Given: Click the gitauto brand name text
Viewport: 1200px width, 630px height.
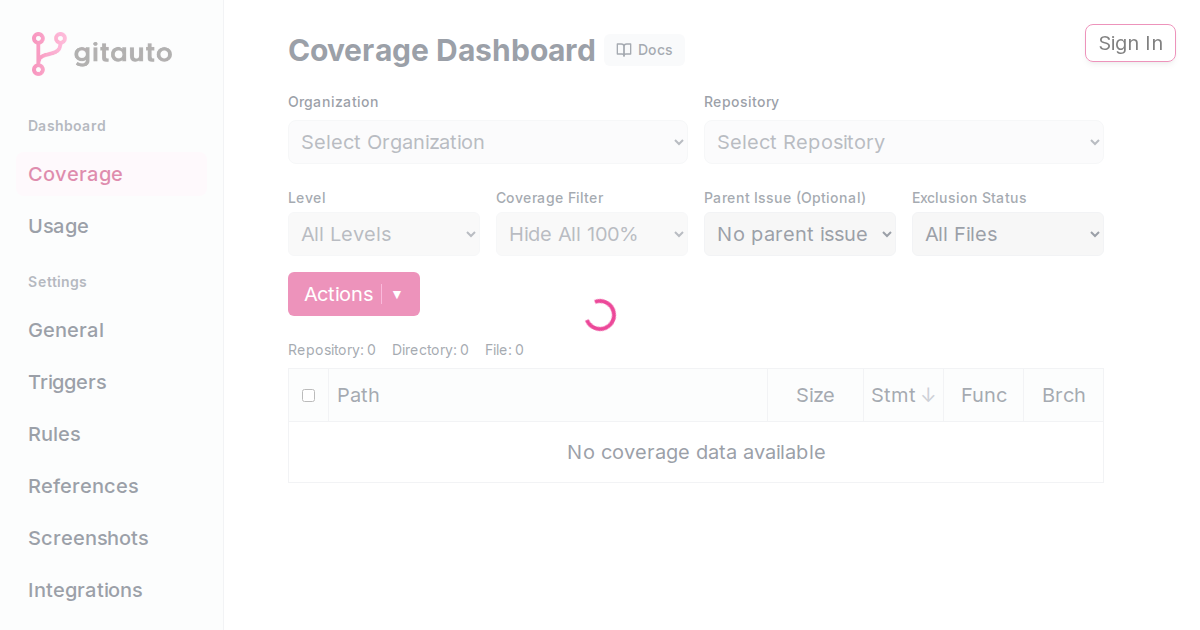Looking at the screenshot, I should click(x=123, y=53).
